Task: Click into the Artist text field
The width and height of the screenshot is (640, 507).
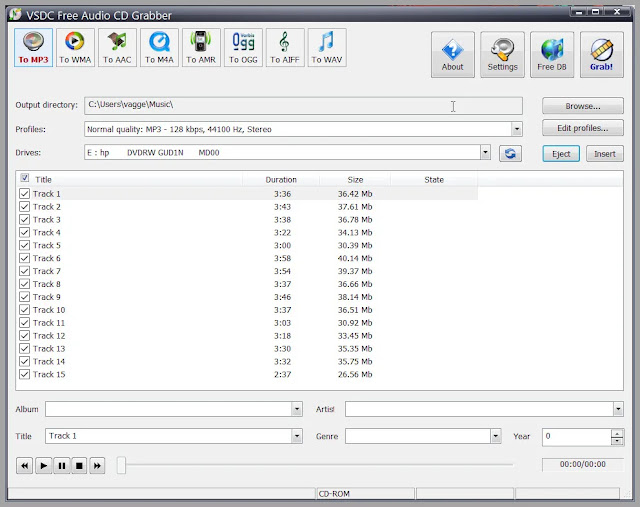Action: coord(479,409)
